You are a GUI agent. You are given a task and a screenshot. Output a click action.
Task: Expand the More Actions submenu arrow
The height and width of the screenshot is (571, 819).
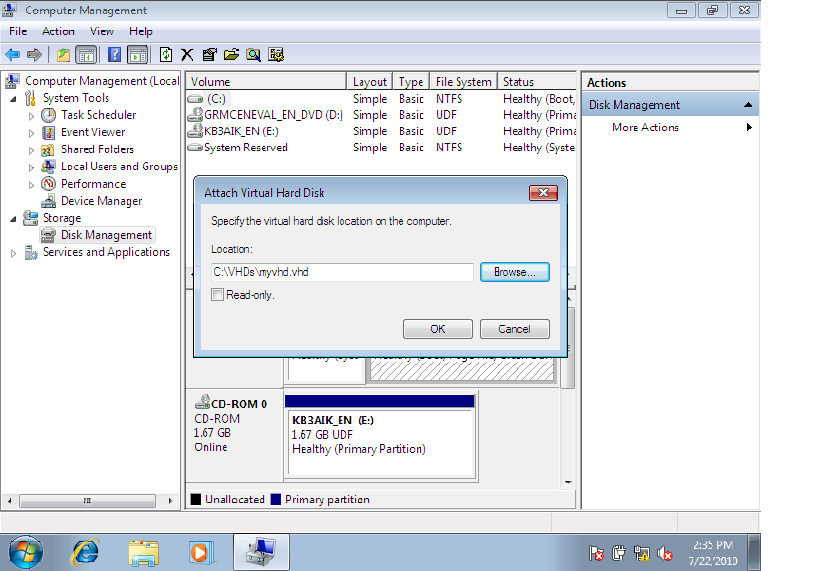click(x=749, y=127)
